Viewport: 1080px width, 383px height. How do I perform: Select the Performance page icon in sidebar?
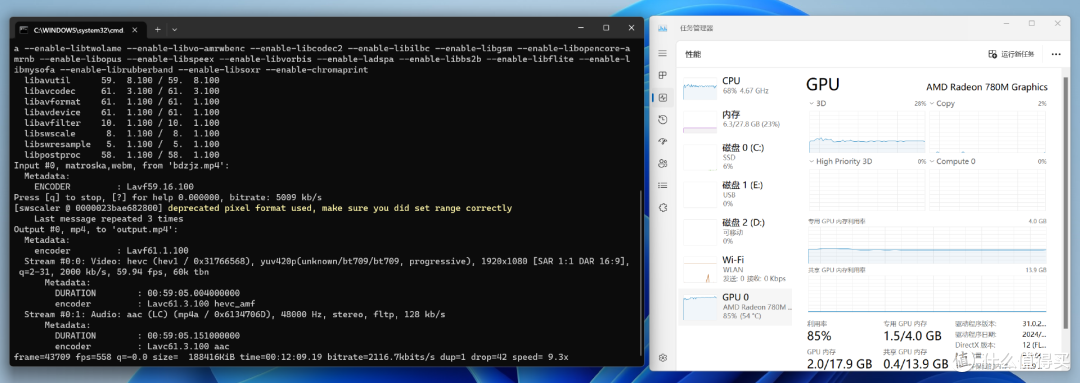point(663,98)
